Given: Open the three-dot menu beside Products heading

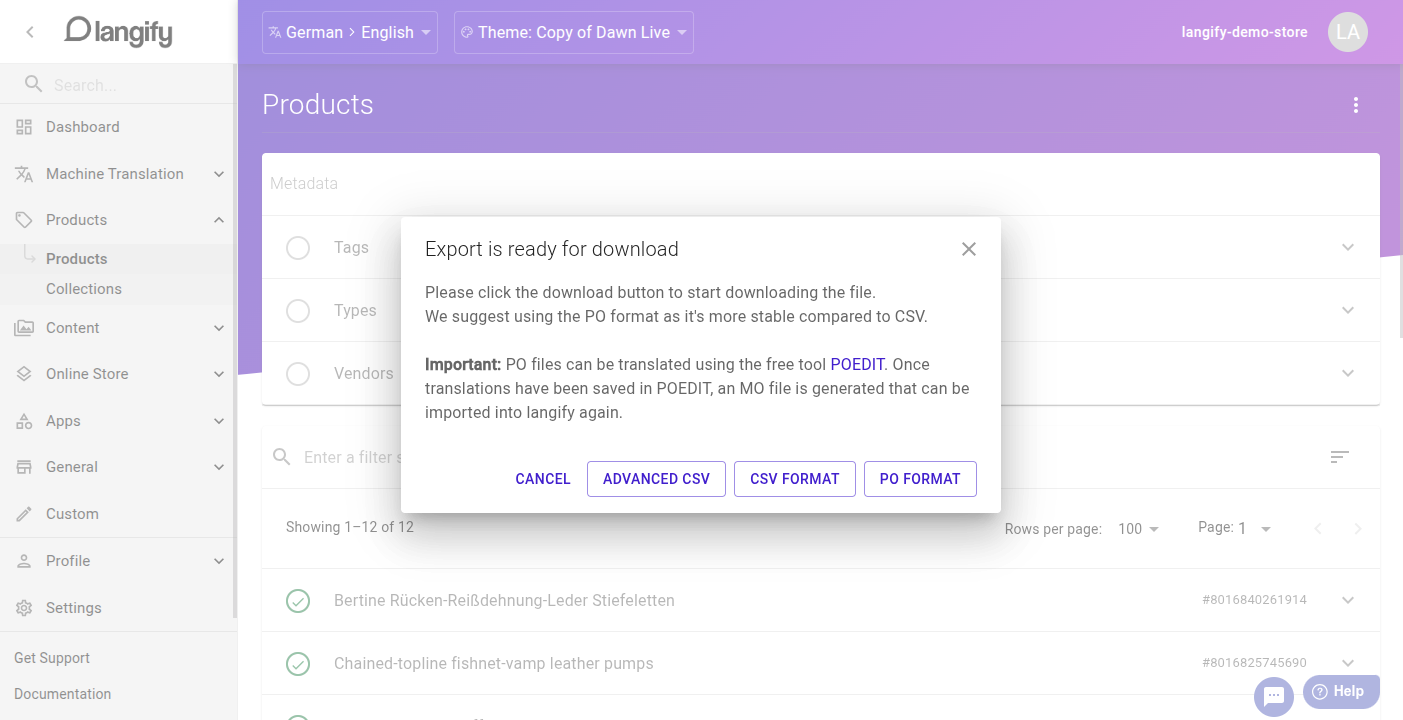Looking at the screenshot, I should (x=1356, y=105).
